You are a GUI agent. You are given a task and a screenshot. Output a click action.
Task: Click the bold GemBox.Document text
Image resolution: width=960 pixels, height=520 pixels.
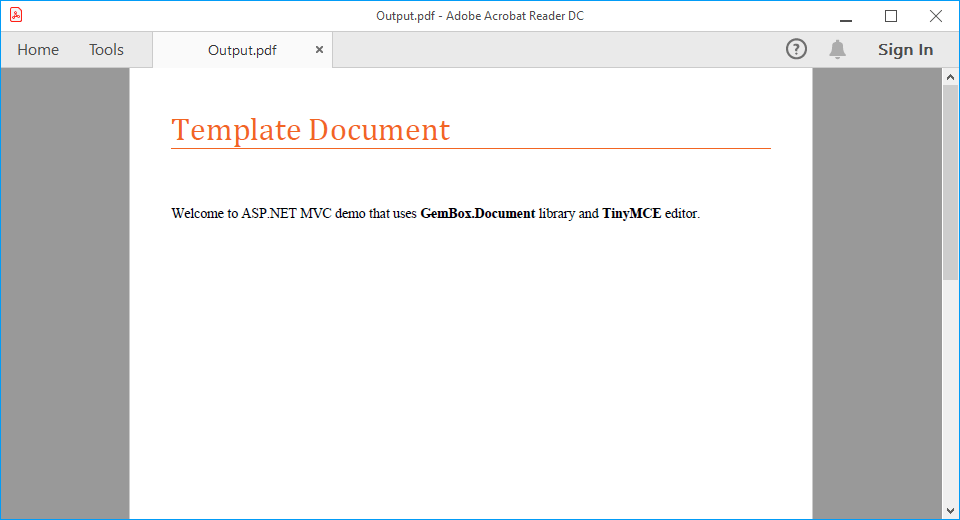point(477,213)
